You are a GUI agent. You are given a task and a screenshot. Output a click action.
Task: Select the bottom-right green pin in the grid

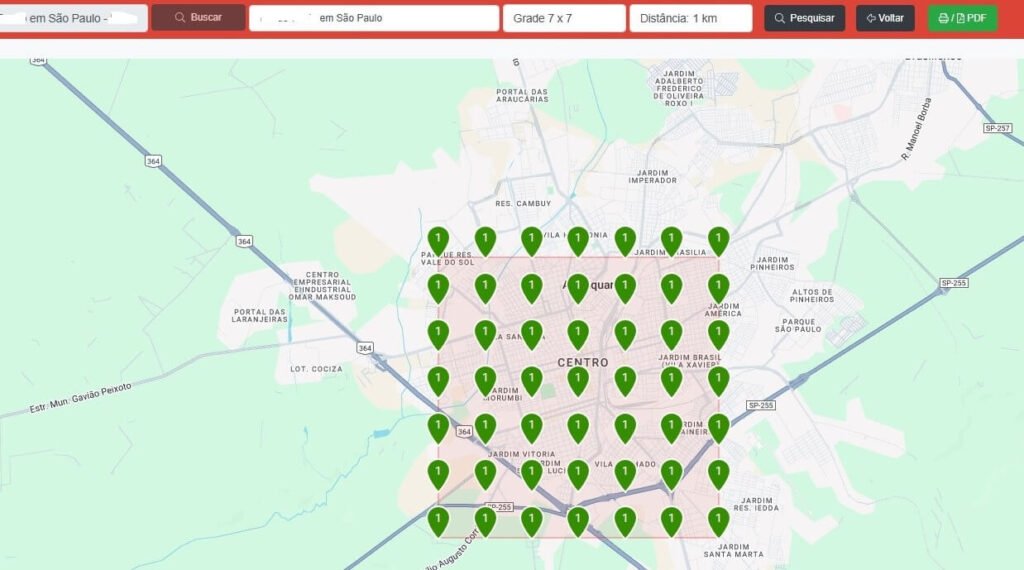coord(718,521)
